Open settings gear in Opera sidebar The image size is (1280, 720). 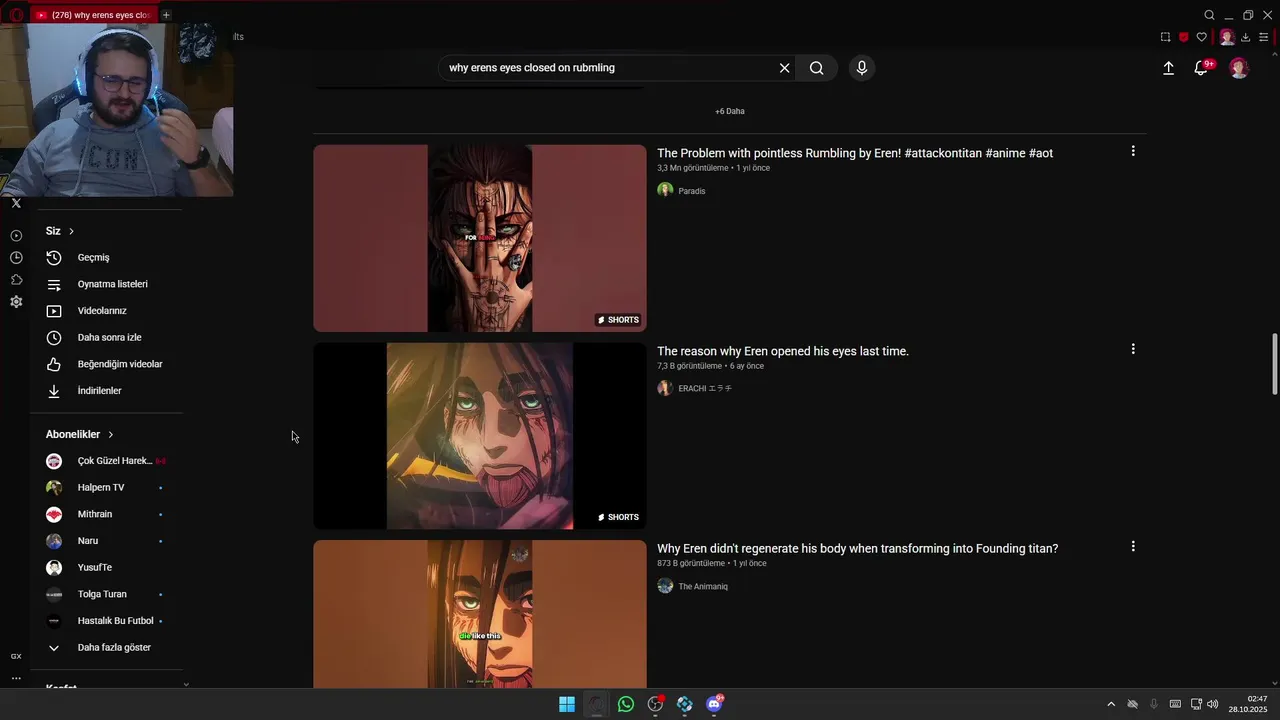[x=16, y=302]
